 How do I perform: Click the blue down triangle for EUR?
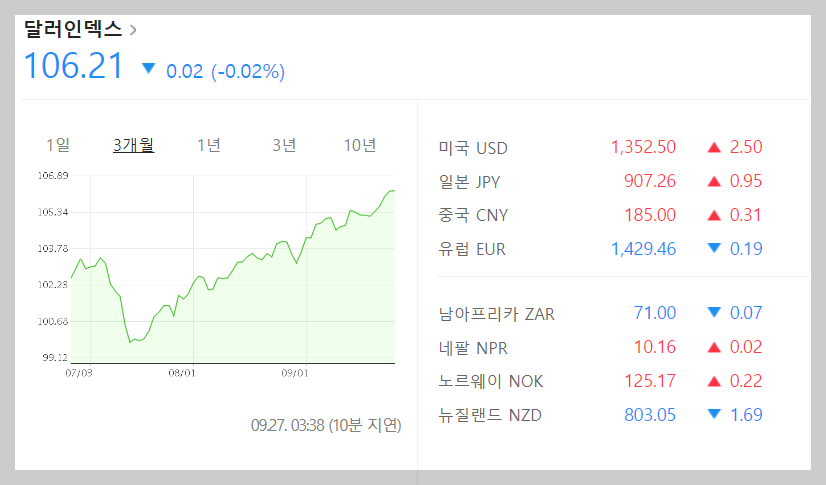[714, 248]
